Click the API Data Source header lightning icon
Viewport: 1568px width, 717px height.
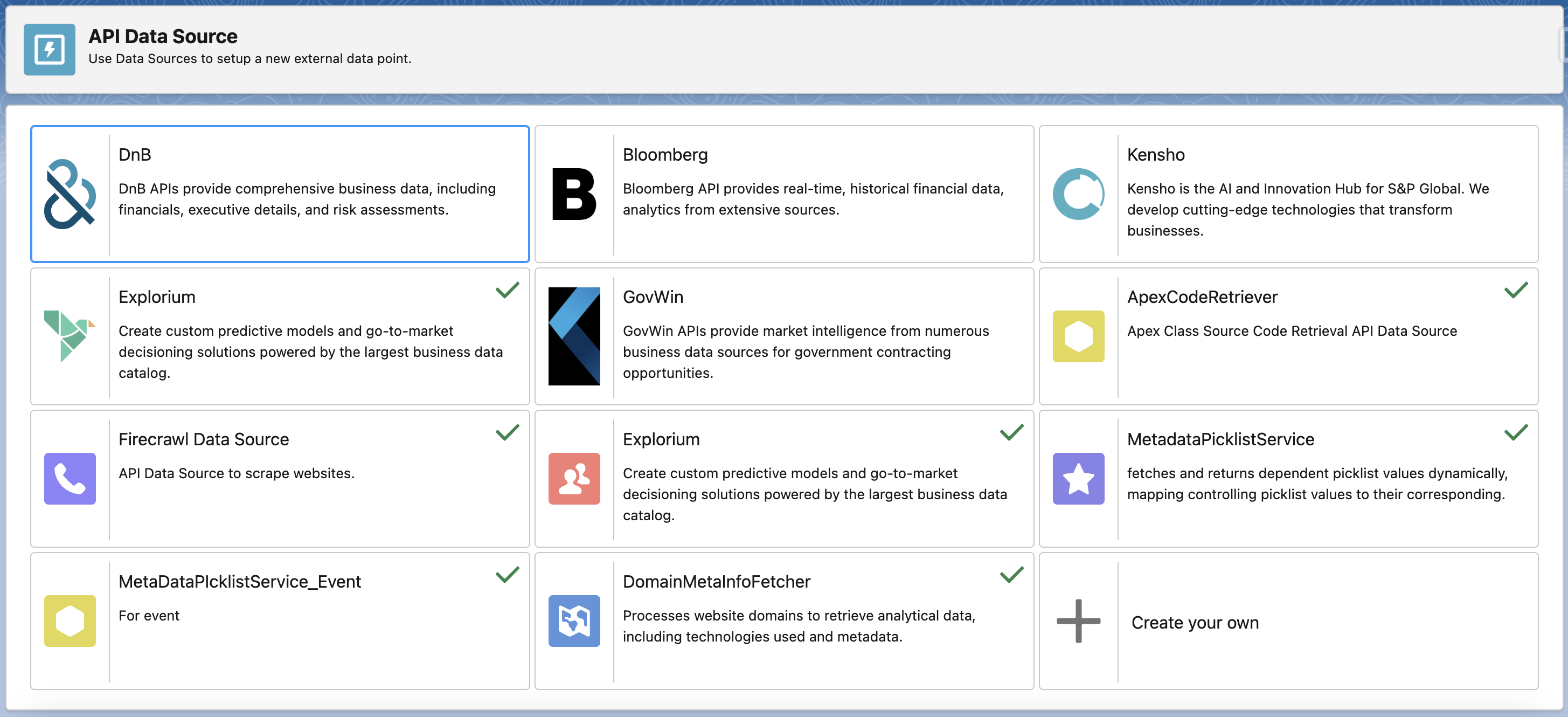tap(50, 50)
